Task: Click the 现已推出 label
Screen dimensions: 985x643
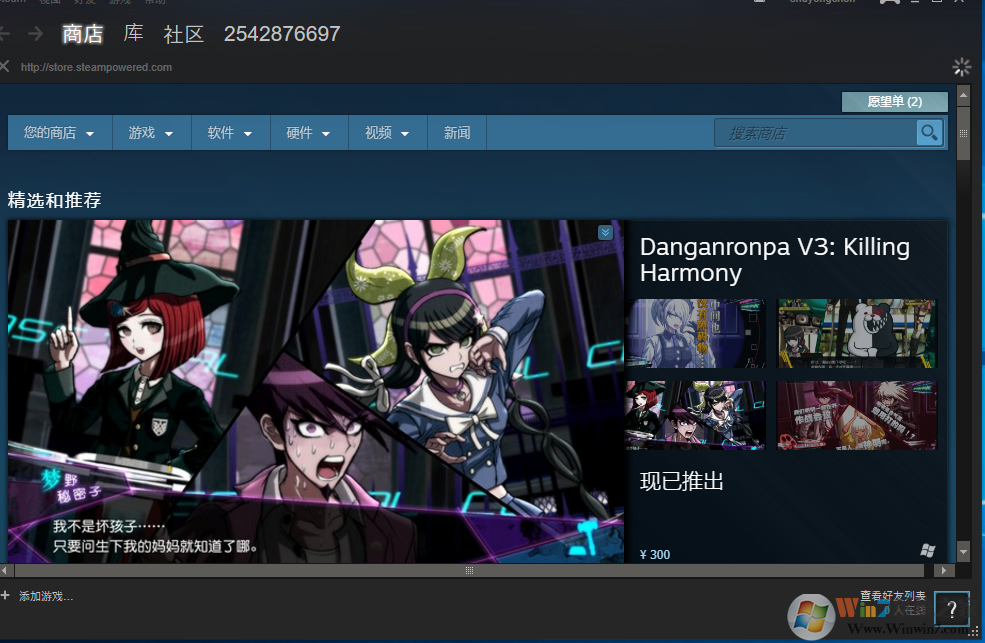Action: (682, 481)
